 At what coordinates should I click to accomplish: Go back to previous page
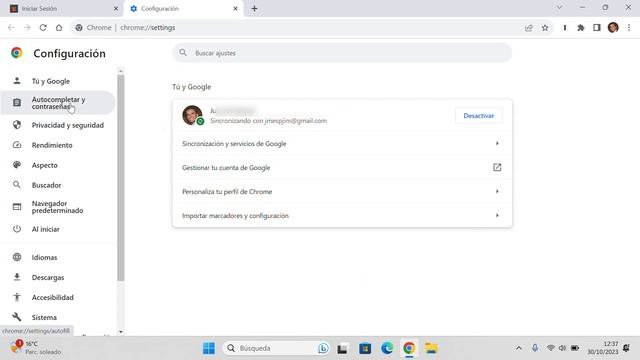click(11, 28)
